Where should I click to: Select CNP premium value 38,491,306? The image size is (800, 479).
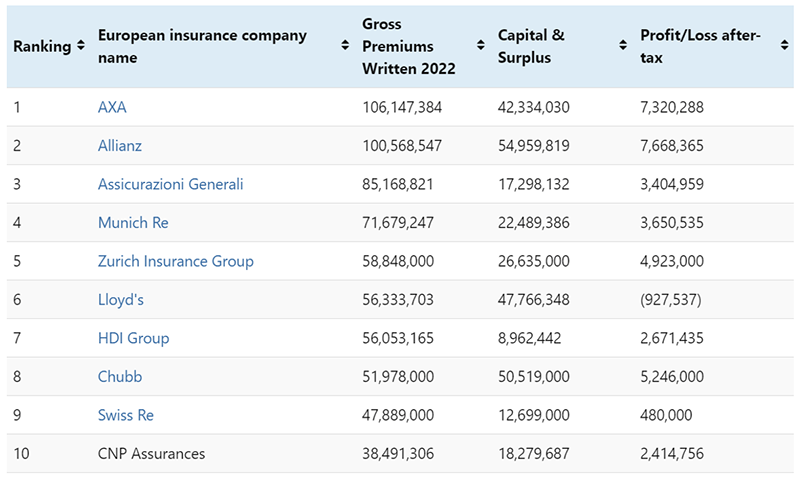tap(398, 453)
